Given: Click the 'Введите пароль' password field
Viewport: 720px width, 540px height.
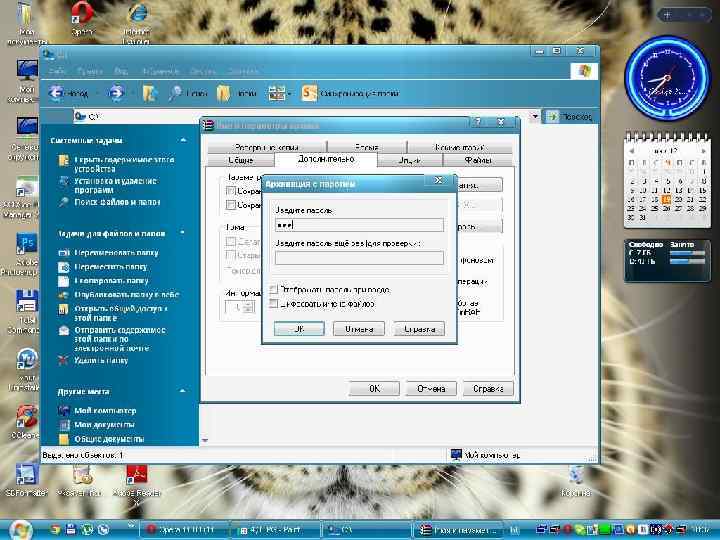Looking at the screenshot, I should click(x=359, y=225).
